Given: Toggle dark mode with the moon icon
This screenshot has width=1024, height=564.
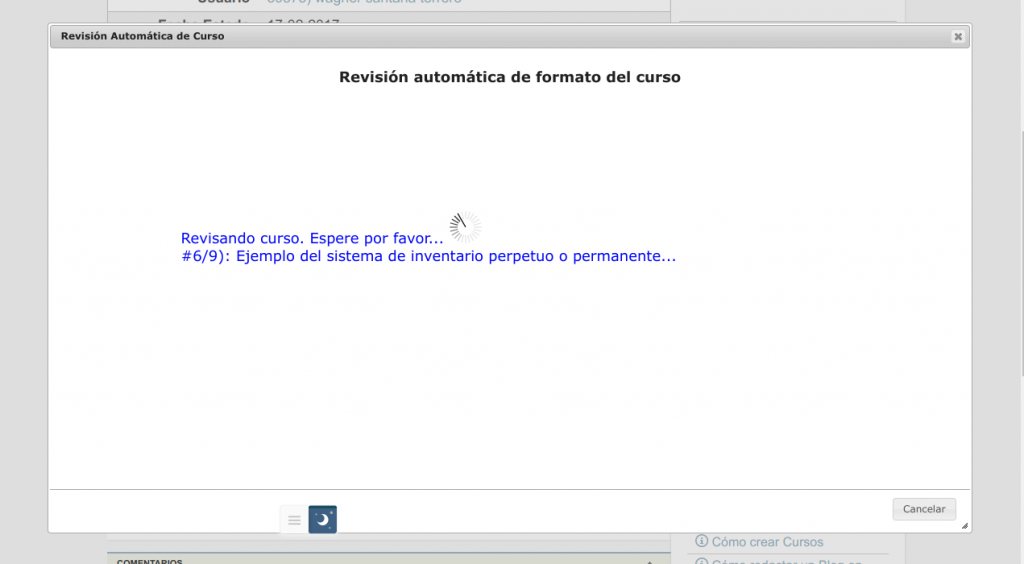Looking at the screenshot, I should click(323, 520).
